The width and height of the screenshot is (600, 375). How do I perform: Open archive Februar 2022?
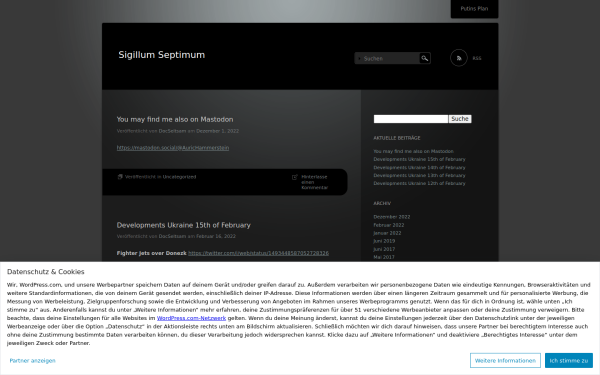(389, 225)
